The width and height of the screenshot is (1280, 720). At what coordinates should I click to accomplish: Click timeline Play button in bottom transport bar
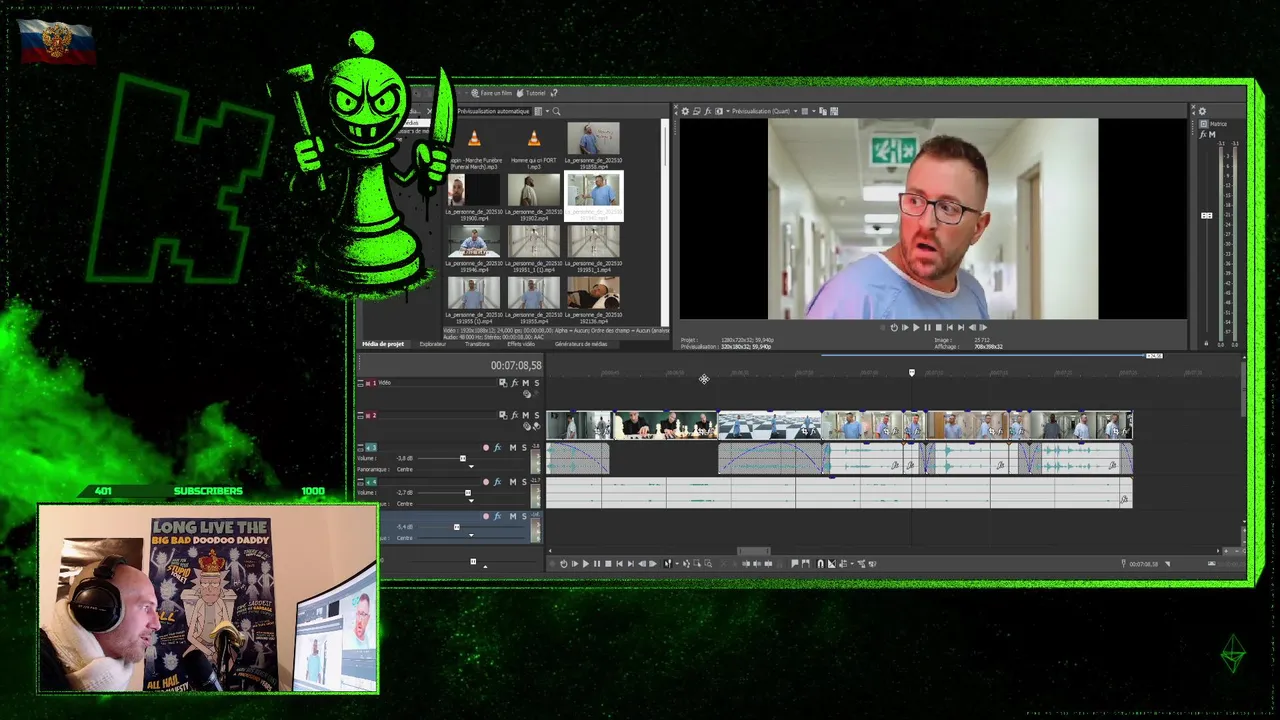(586, 564)
